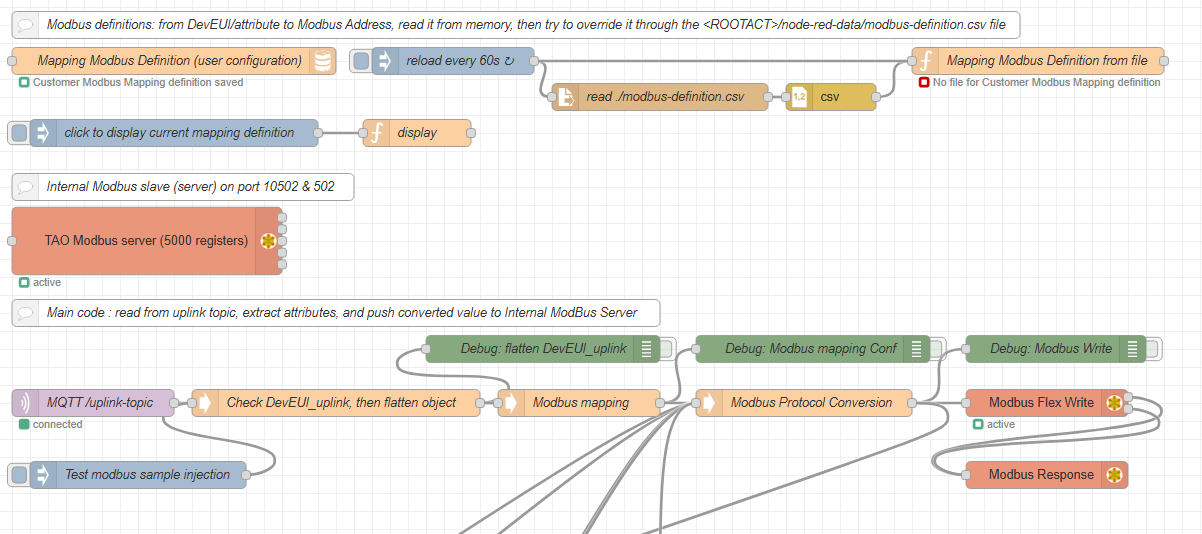Trigger the reload every 60s inject button
The image size is (1202, 534).
pos(361,61)
